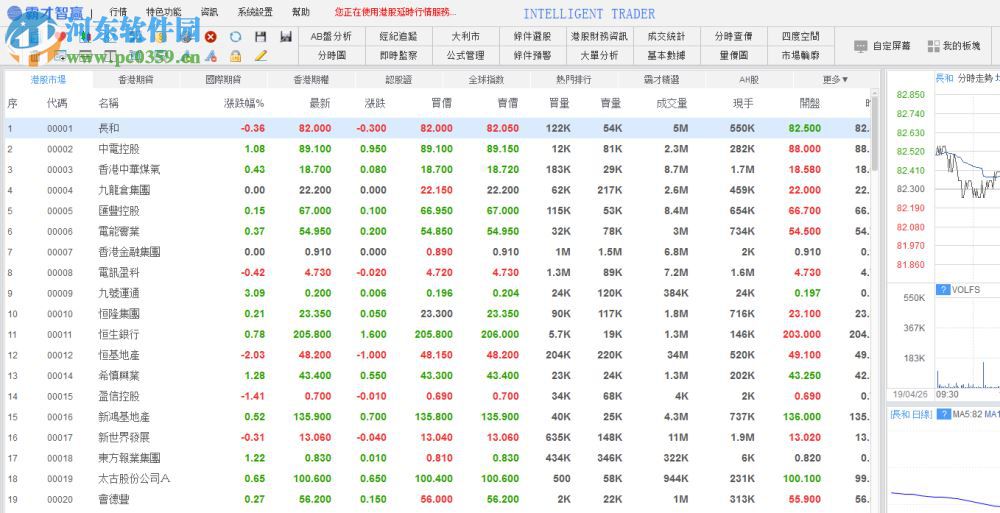Click the circular refresh toolbar icon
This screenshot has width=1000, height=513.
point(235,37)
